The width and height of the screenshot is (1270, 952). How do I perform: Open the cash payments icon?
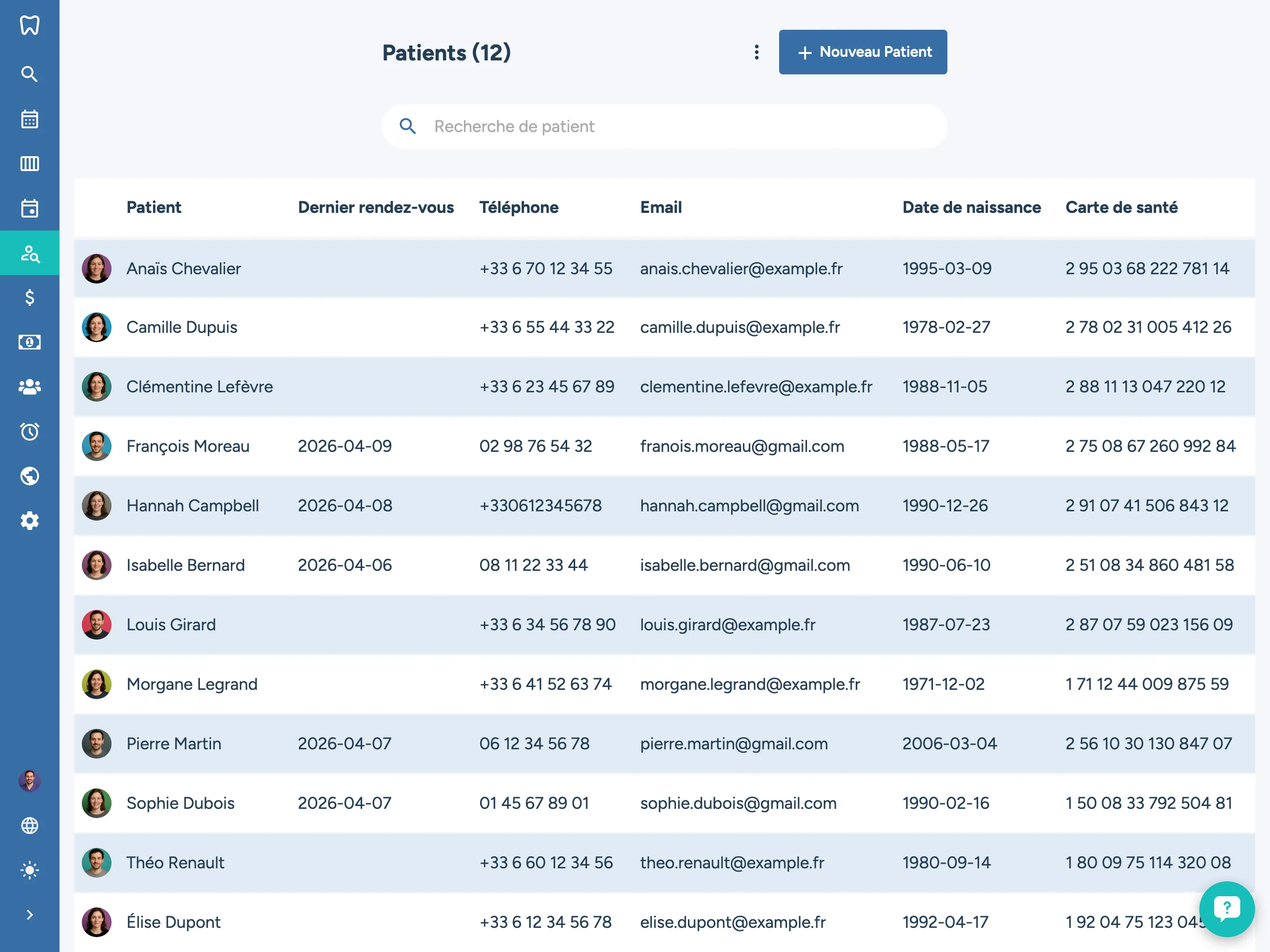click(29, 342)
